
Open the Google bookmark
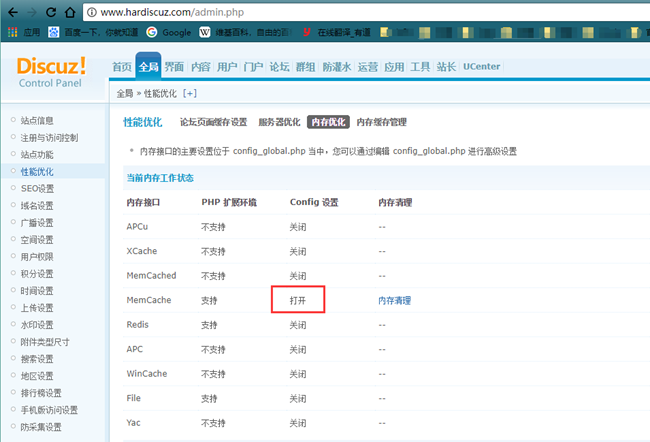click(x=169, y=32)
